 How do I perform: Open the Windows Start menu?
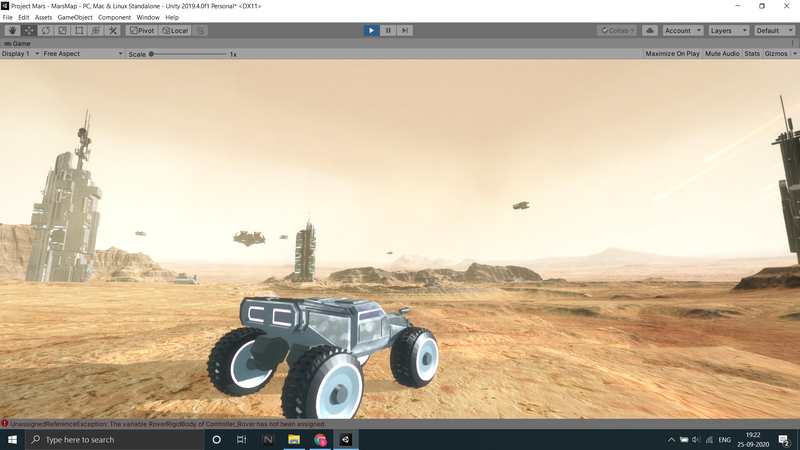tap(12, 440)
